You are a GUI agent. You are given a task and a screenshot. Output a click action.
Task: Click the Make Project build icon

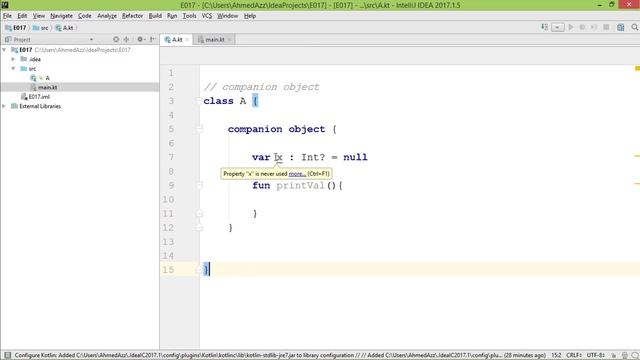544,27
